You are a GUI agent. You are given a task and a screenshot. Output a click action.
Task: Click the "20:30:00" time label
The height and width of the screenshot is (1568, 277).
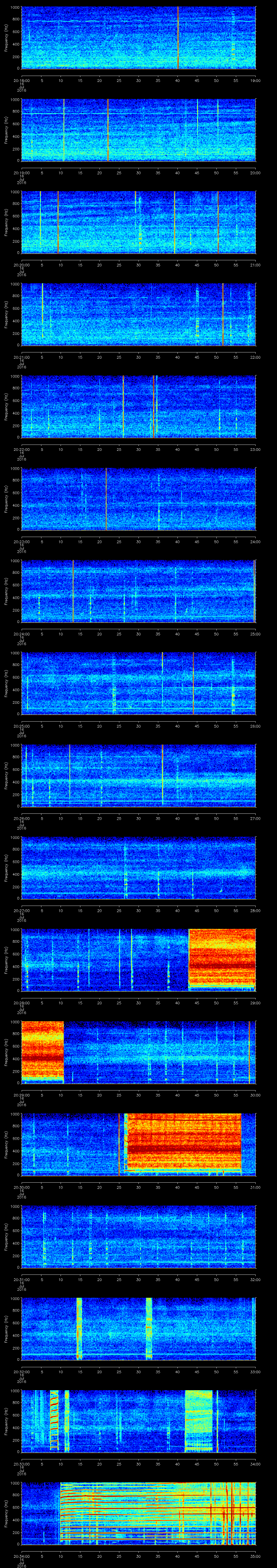[21, 1187]
